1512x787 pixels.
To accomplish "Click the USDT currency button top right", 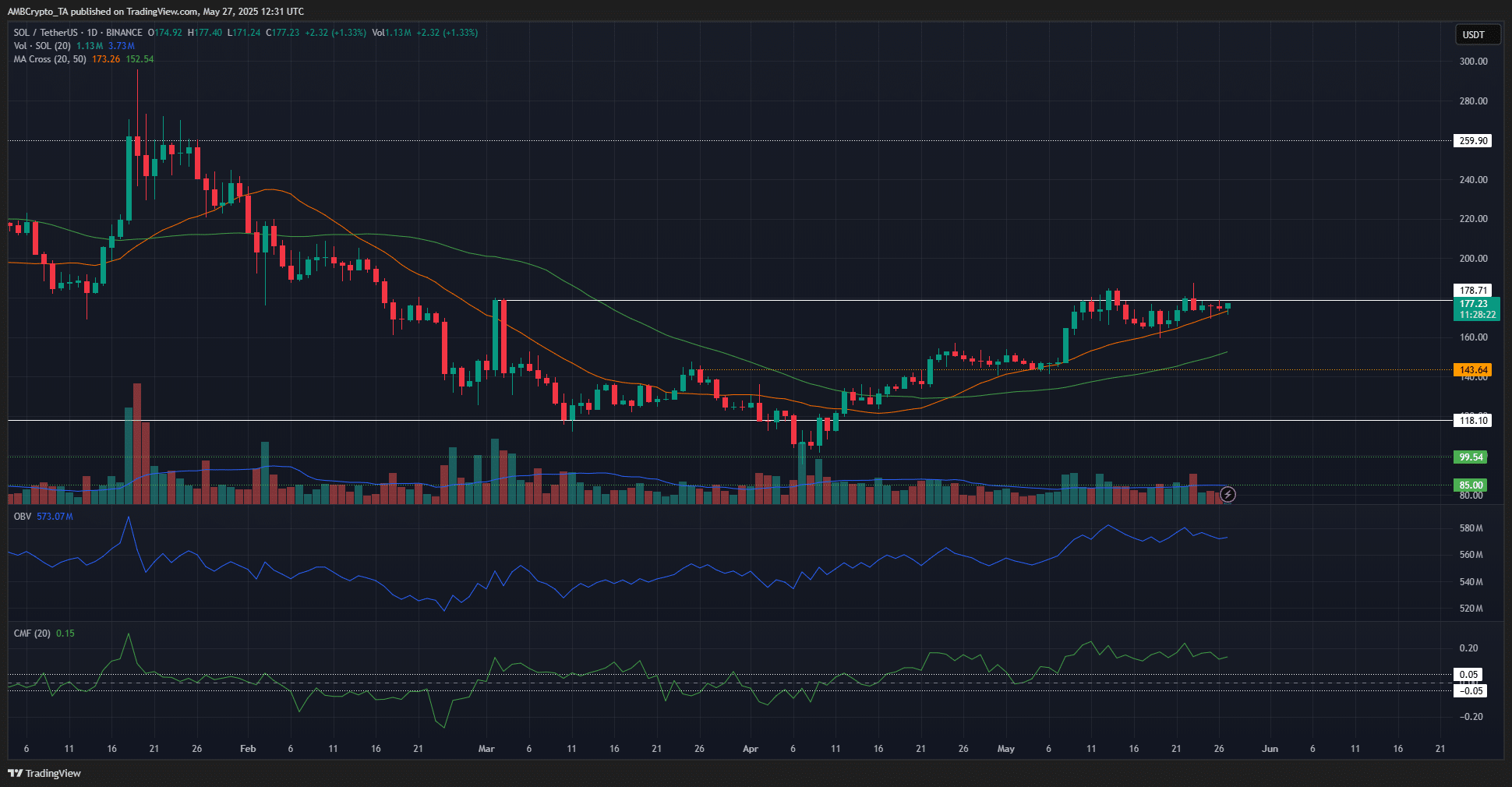I will (x=1477, y=34).
